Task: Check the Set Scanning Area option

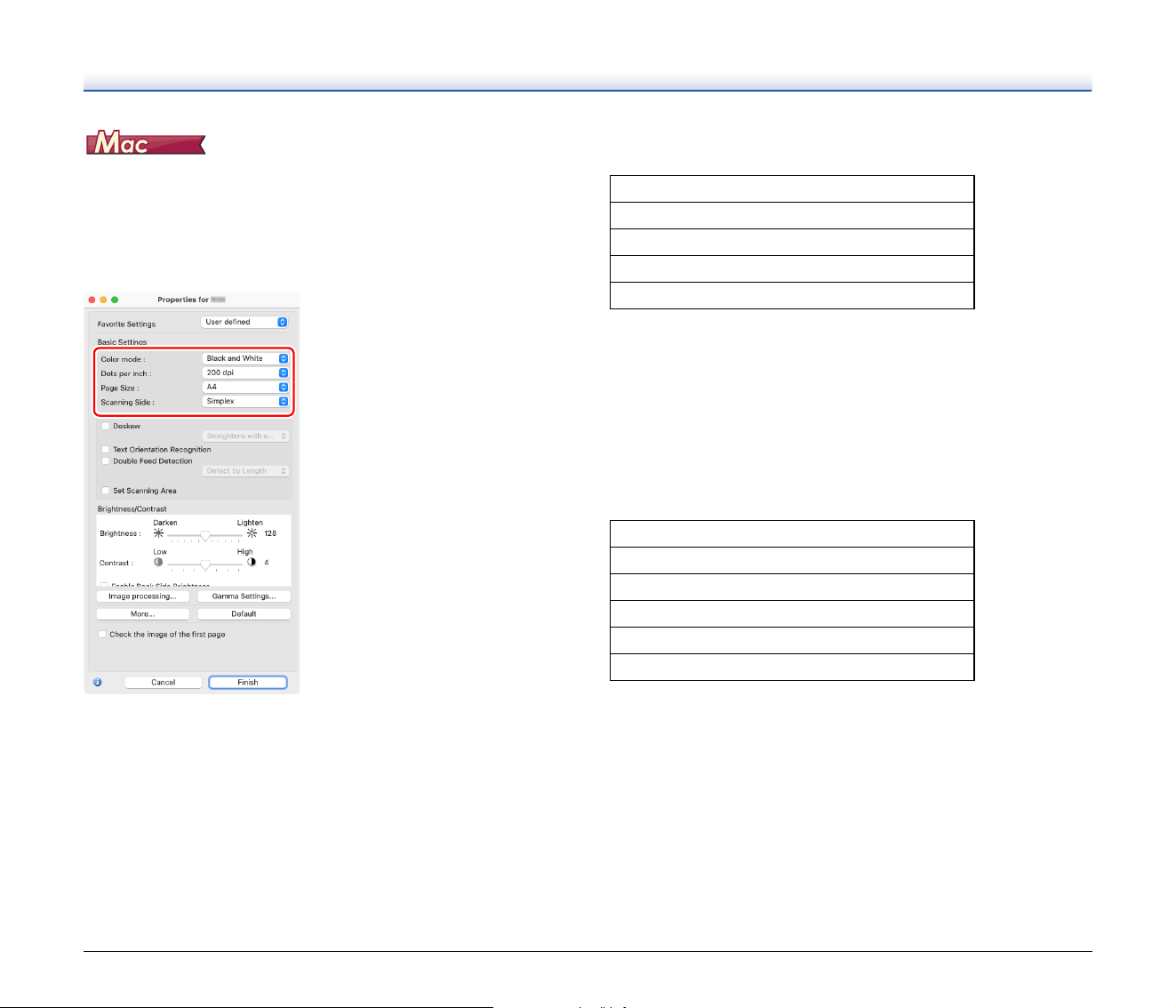Action: pos(106,491)
